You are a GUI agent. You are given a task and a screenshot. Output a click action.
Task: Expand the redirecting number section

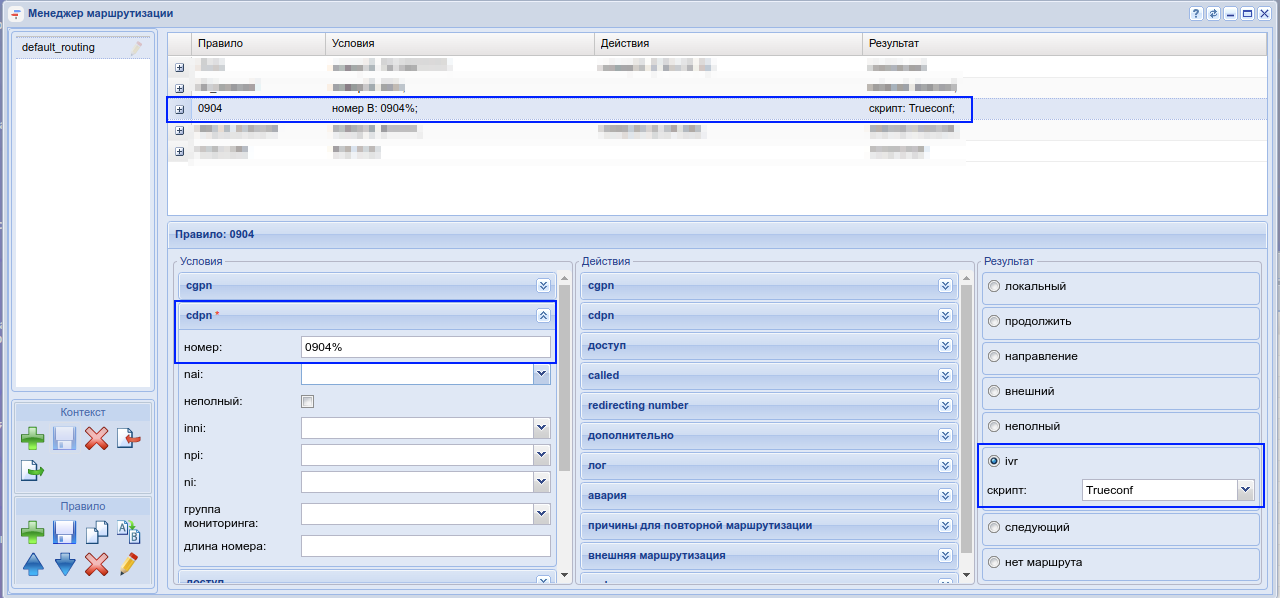(x=945, y=405)
